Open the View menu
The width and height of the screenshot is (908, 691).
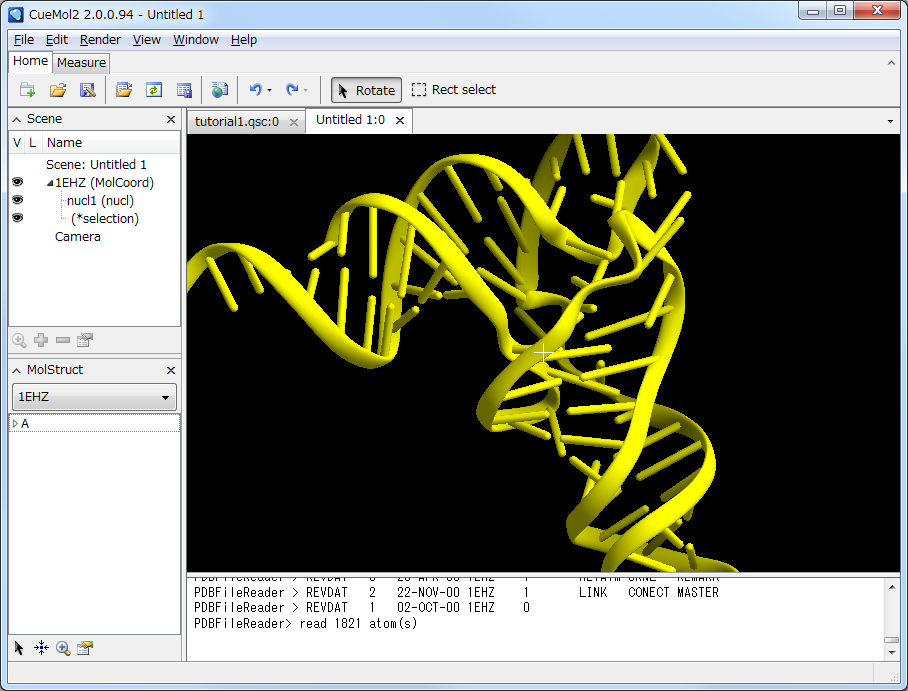click(147, 40)
